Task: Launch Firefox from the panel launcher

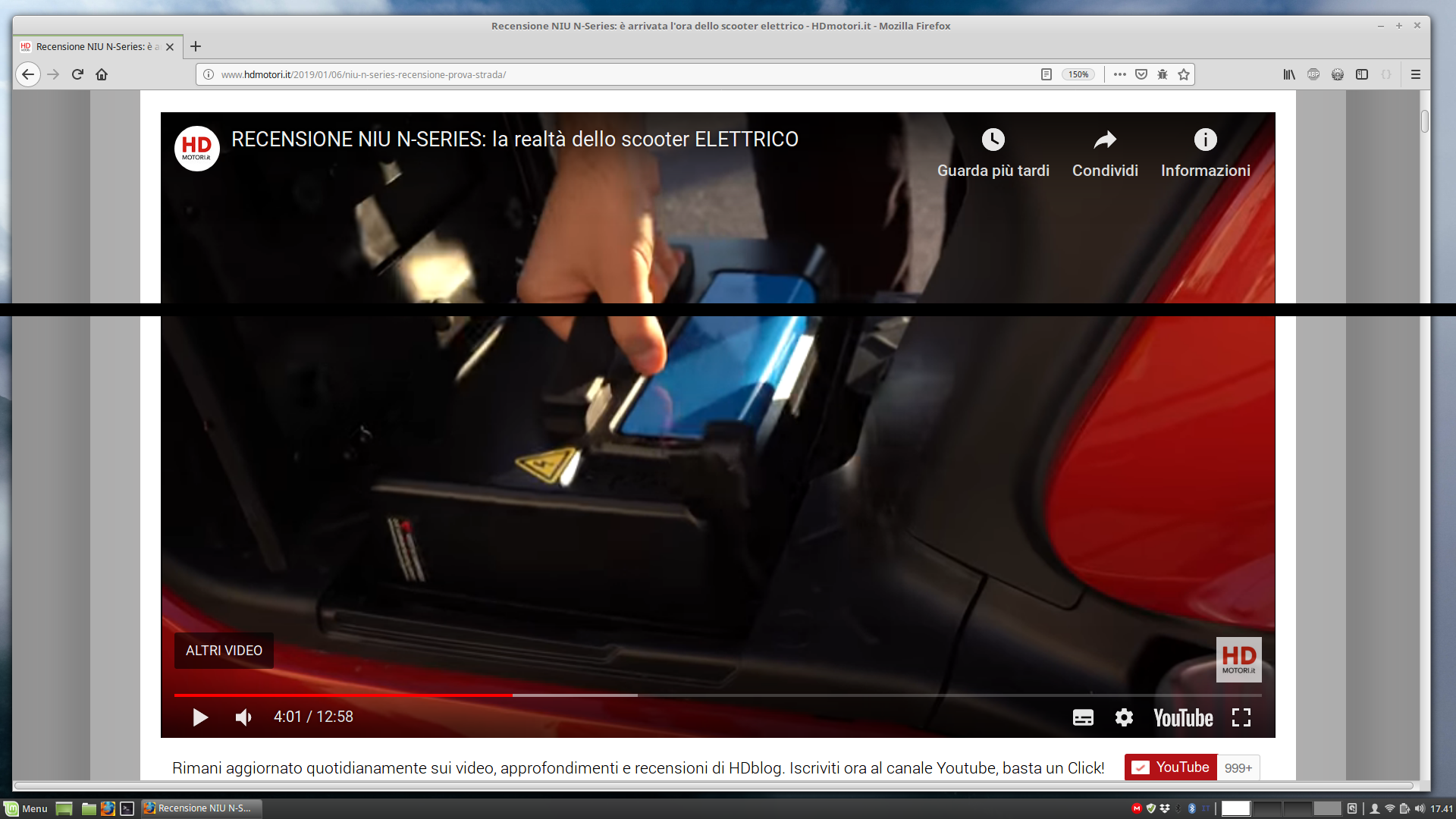Action: click(x=108, y=808)
